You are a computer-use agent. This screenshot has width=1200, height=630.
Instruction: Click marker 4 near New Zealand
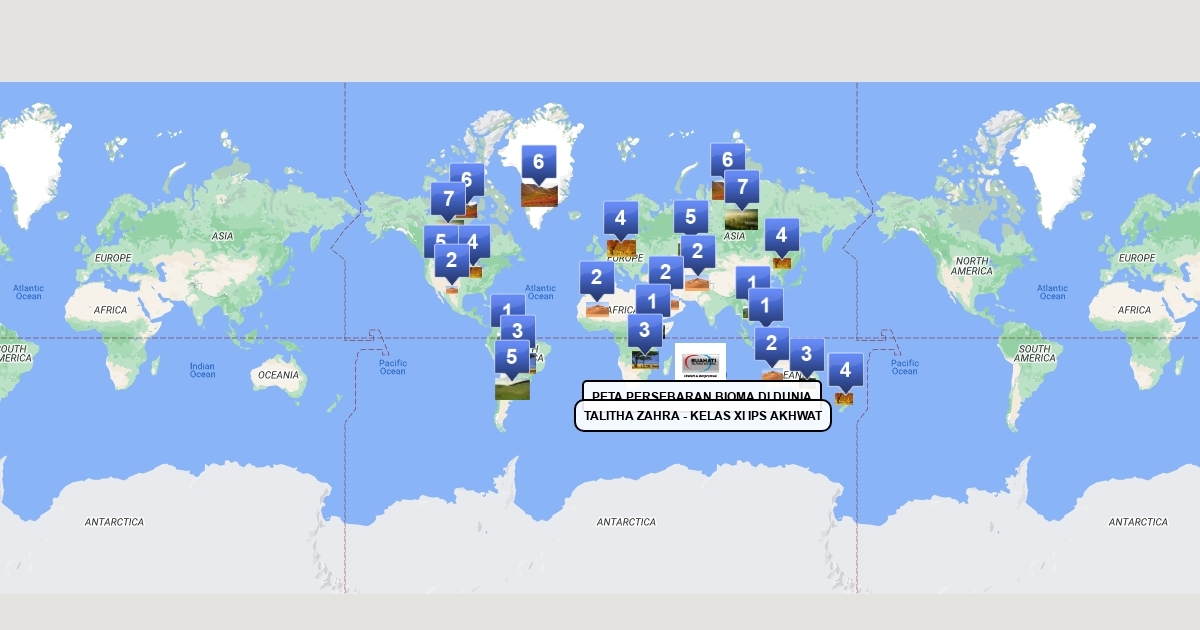pos(845,370)
